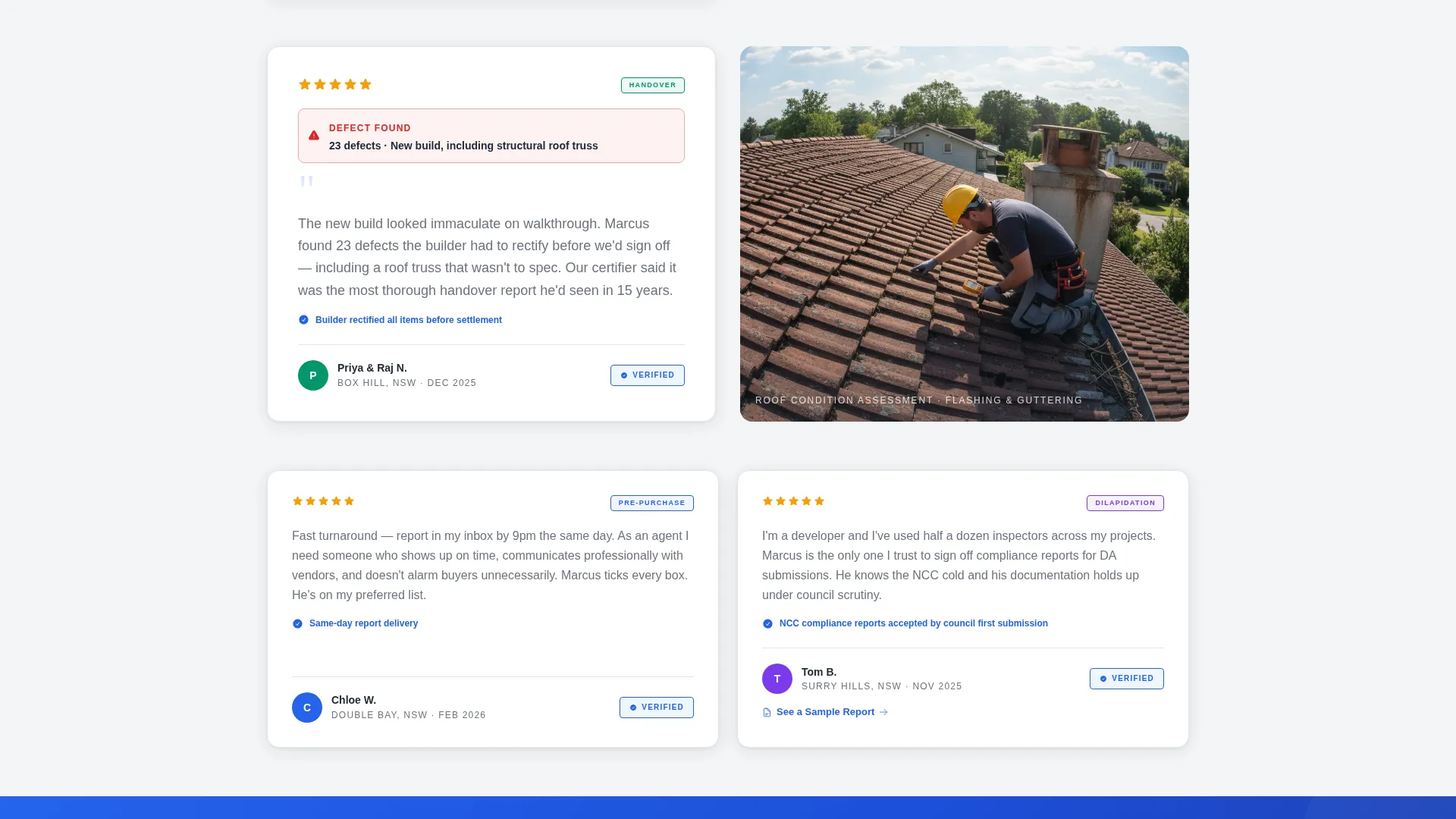
Task: Click the Handover tag on first review
Action: pos(653,86)
